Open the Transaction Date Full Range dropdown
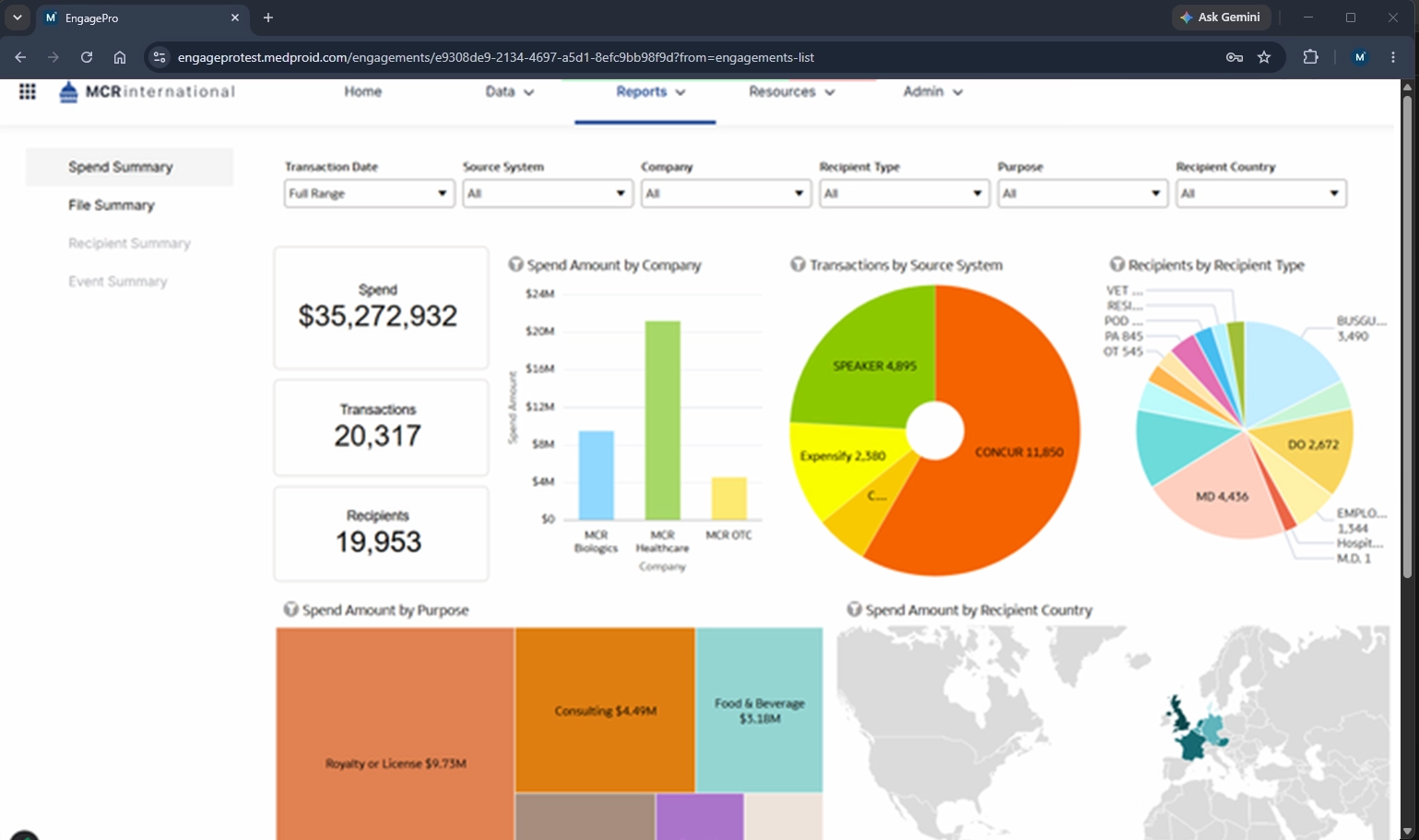This screenshot has width=1419, height=840. pos(369,194)
